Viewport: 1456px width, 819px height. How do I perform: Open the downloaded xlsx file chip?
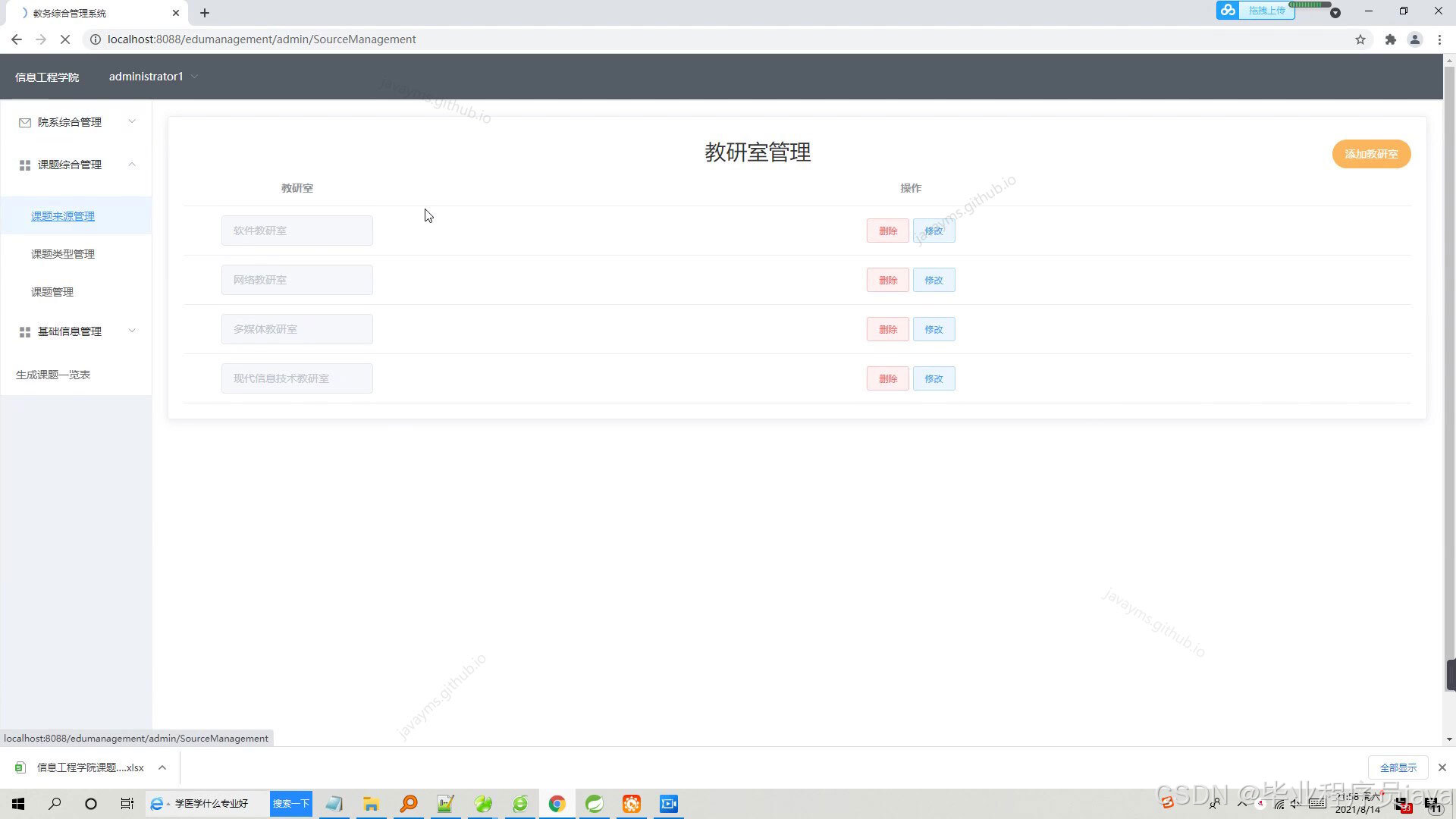pos(80,767)
